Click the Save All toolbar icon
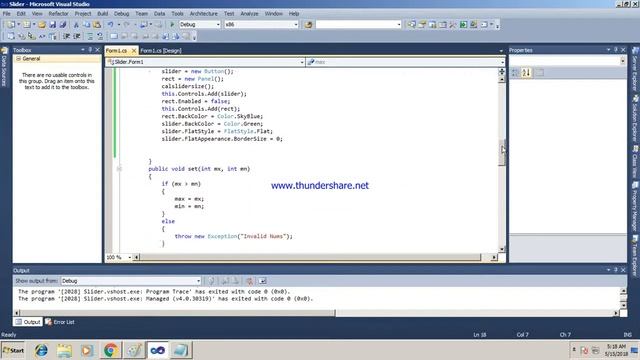Screen dimensions: 640x360 pyautogui.click(x=62, y=24)
